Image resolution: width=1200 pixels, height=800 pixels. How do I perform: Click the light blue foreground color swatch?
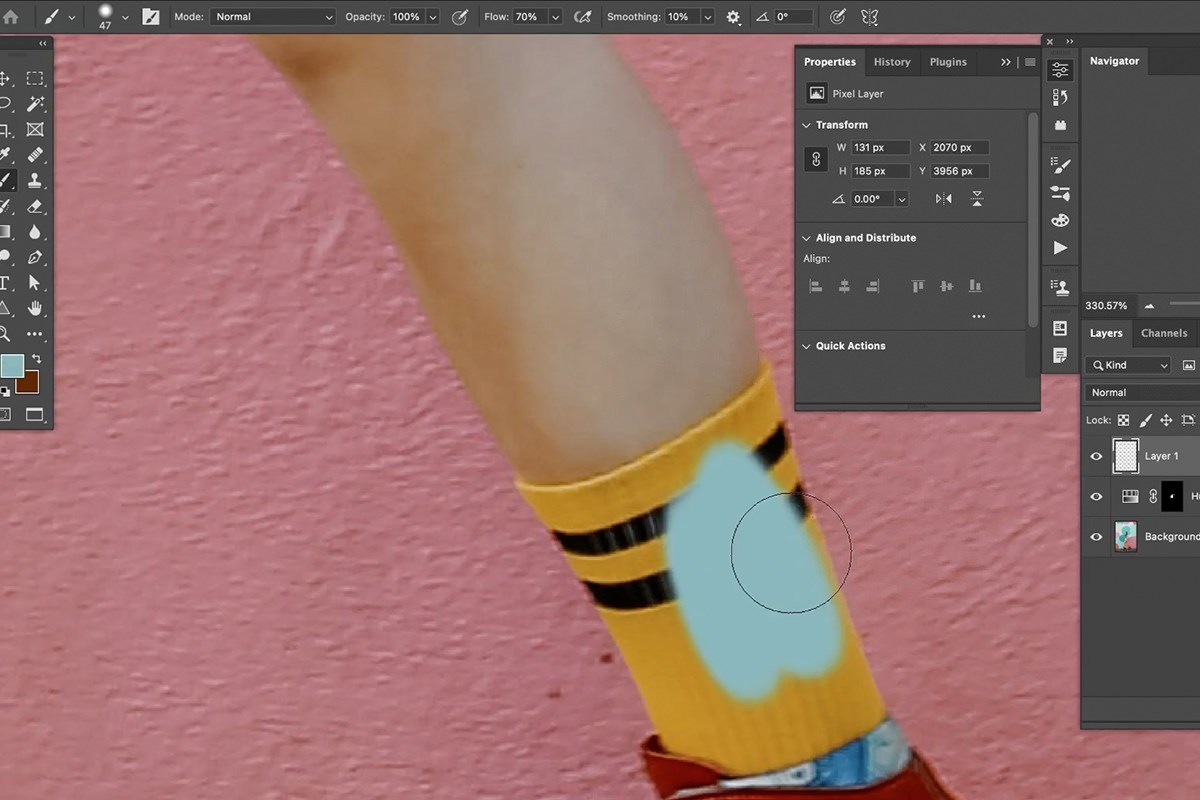pos(11,366)
